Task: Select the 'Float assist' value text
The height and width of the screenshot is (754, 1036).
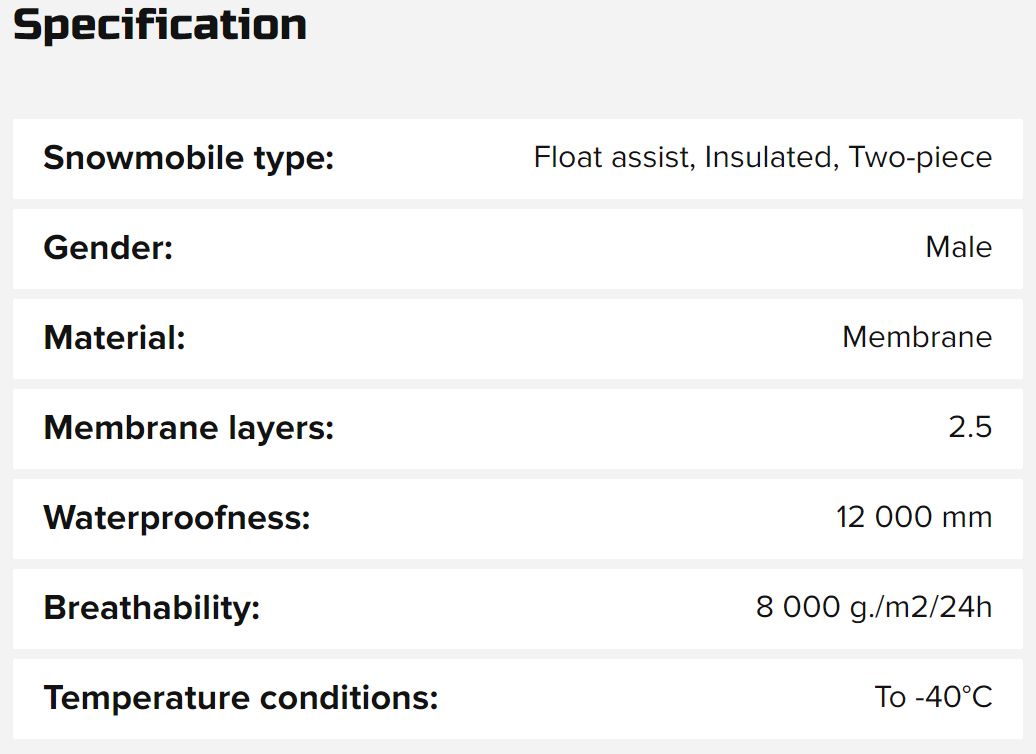Action: pos(614,158)
